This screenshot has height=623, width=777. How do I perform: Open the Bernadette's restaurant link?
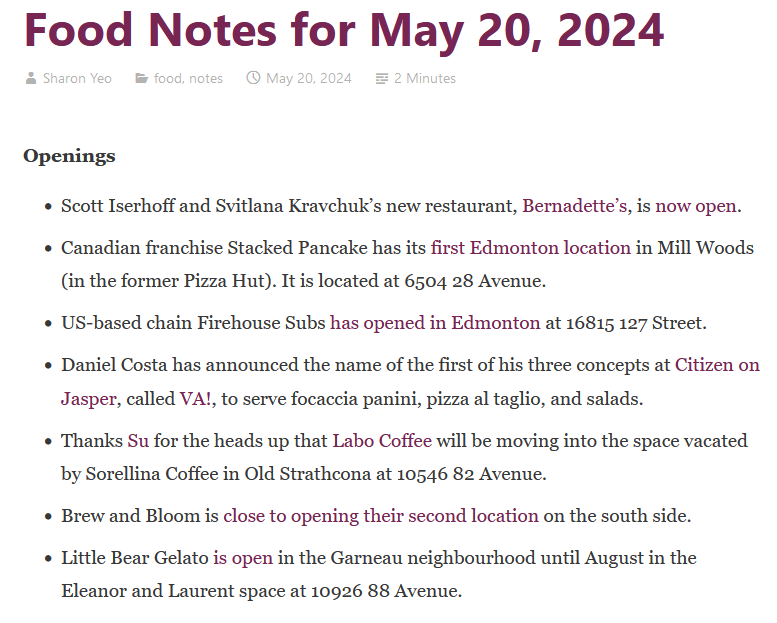[575, 206]
